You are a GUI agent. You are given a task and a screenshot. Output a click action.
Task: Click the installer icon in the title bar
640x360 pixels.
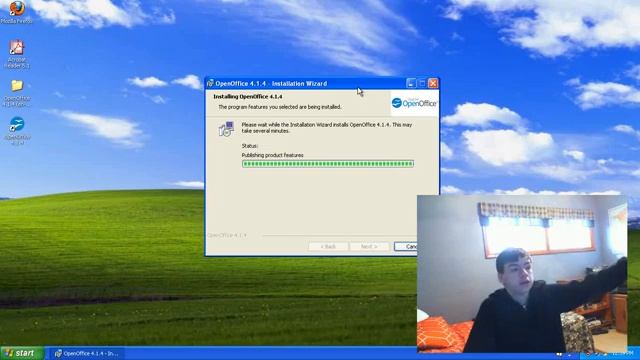tap(210, 83)
